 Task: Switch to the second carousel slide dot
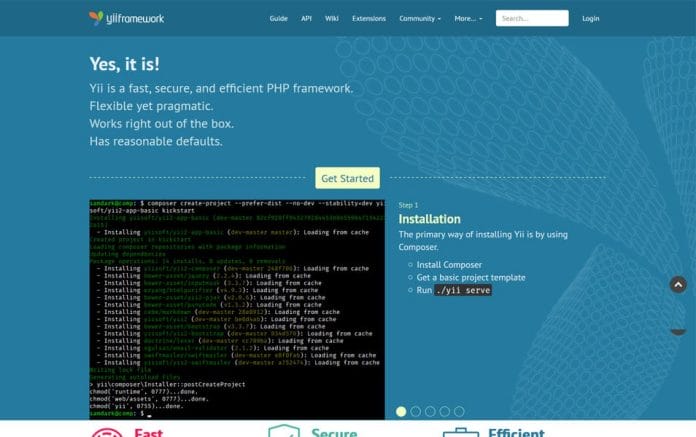tap(416, 411)
